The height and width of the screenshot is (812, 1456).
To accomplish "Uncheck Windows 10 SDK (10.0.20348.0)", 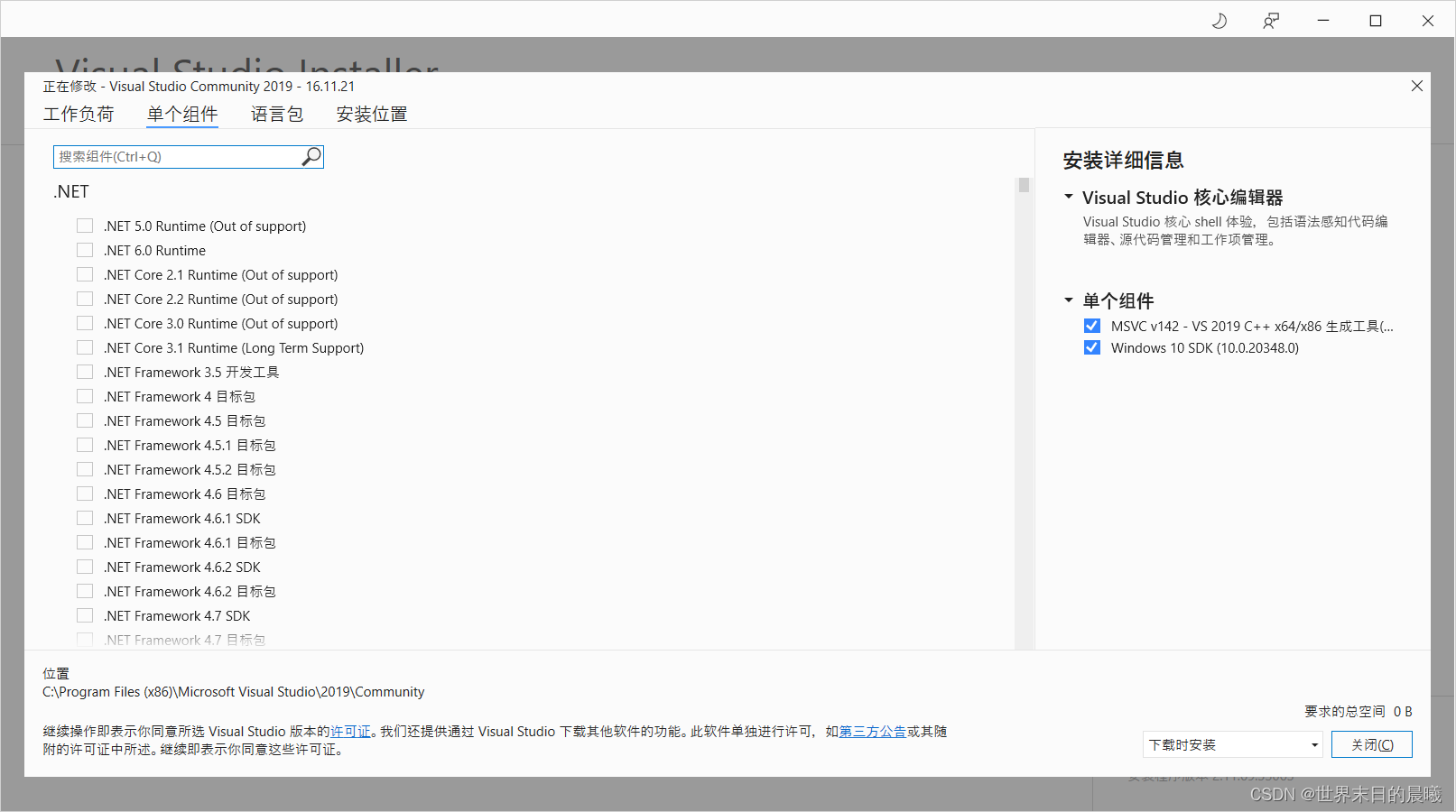I will [x=1092, y=347].
